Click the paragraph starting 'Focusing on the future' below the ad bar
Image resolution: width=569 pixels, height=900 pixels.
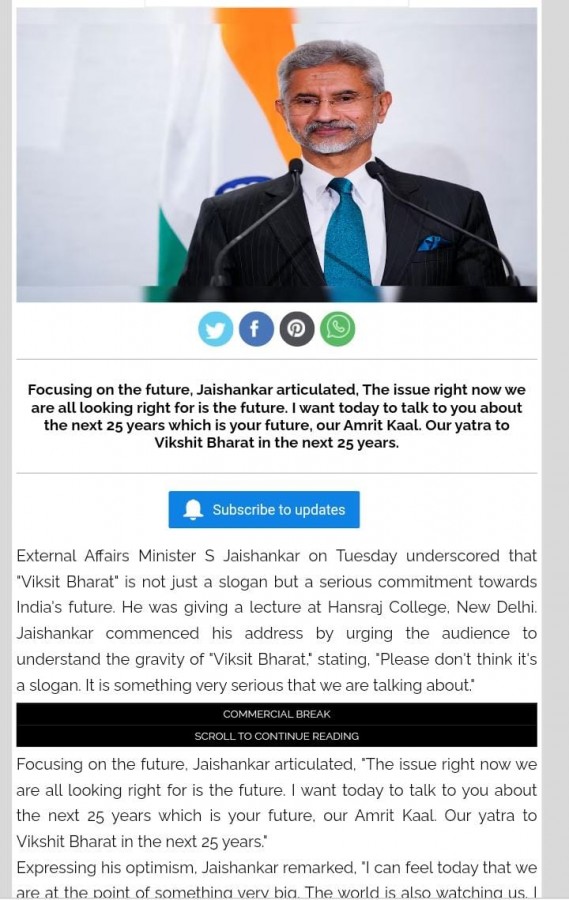point(276,803)
